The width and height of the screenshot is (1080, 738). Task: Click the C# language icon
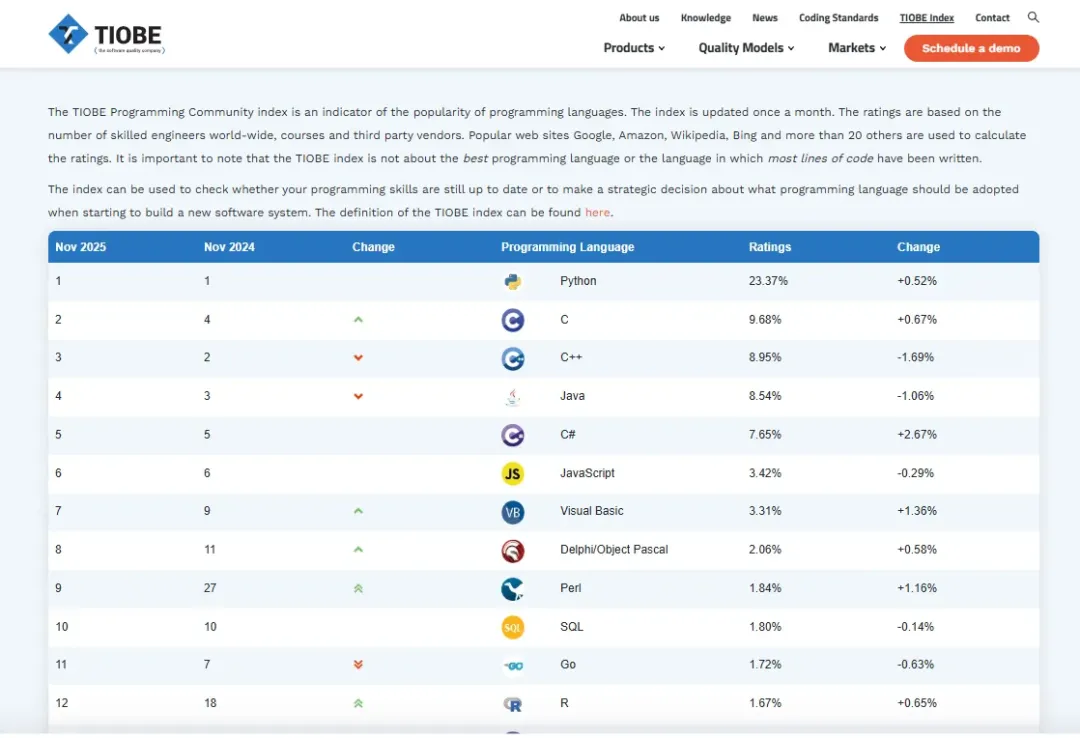[512, 435]
